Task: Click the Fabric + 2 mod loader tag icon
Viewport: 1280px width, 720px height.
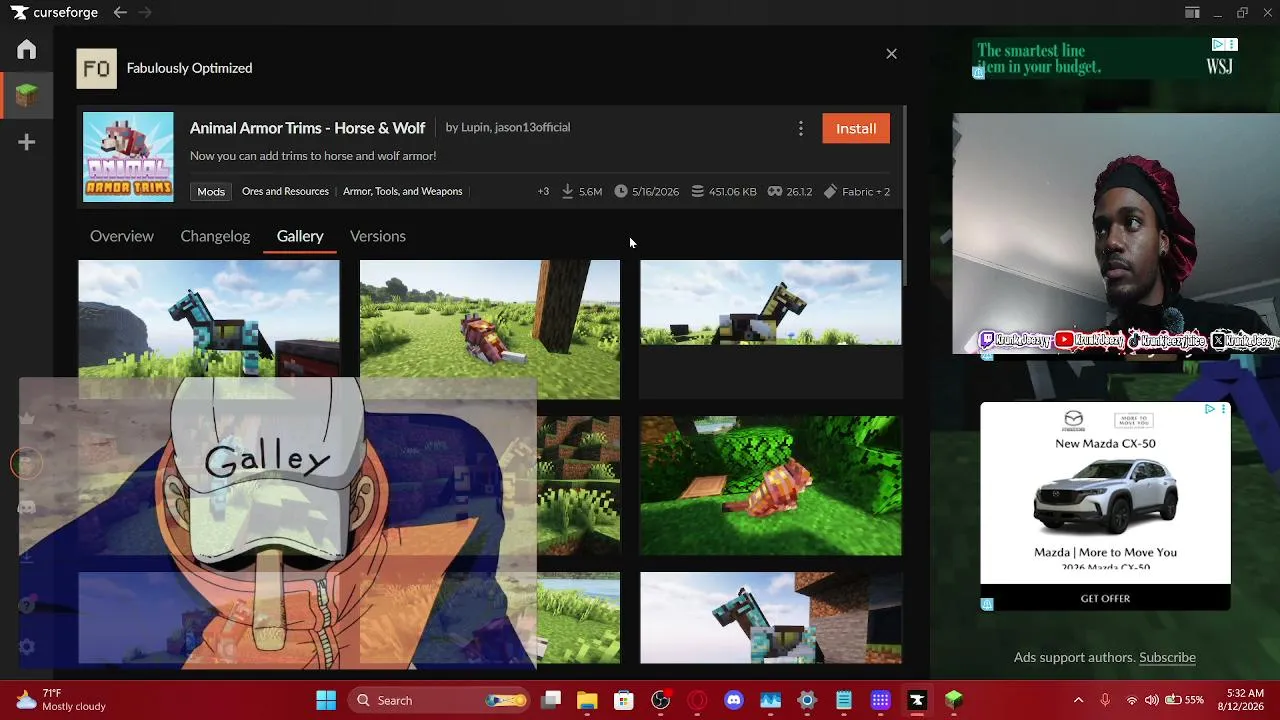Action: pos(830,191)
